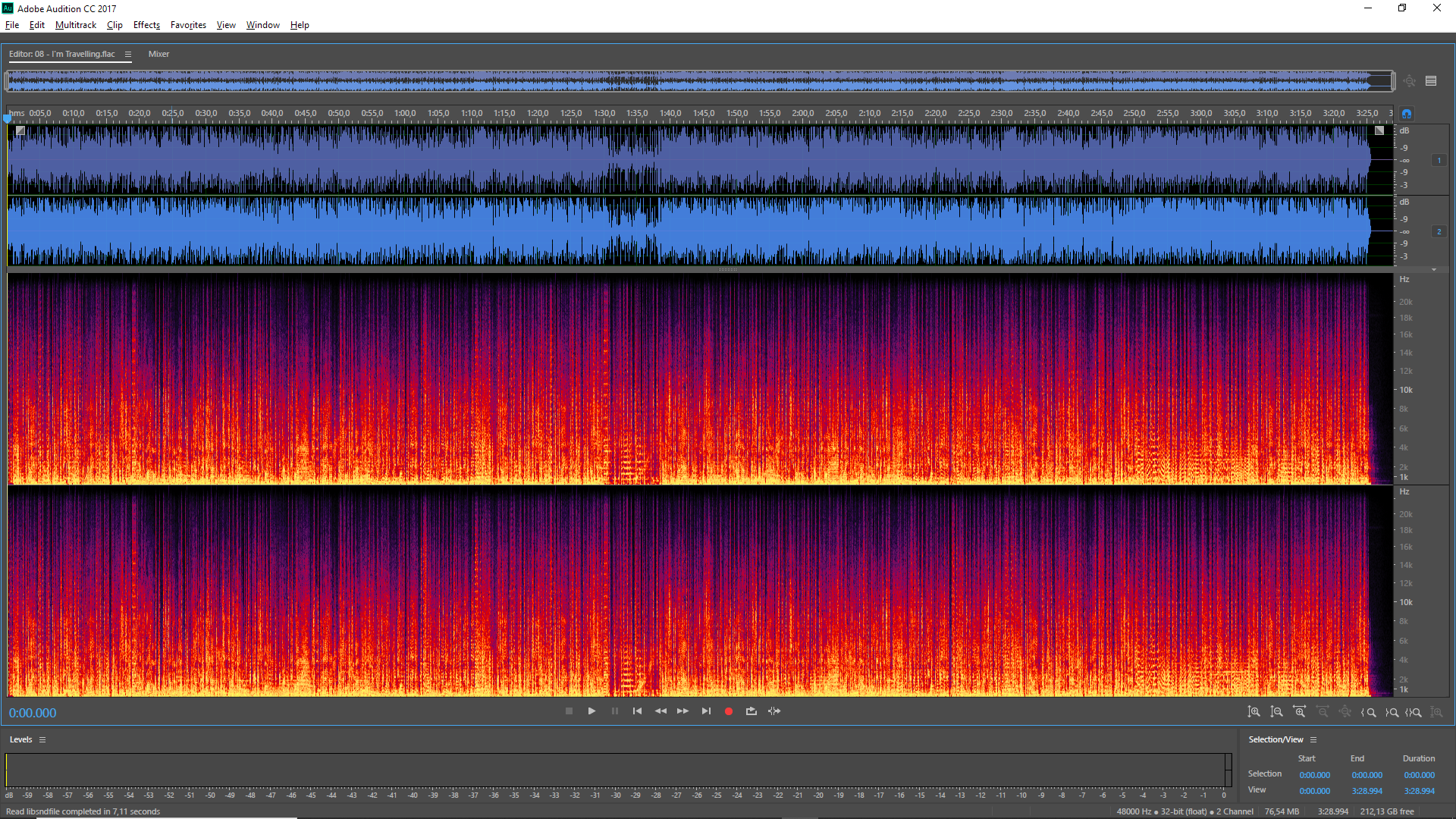Toggle Loop Playback icon
This screenshot has width=1456, height=819.
[x=752, y=711]
